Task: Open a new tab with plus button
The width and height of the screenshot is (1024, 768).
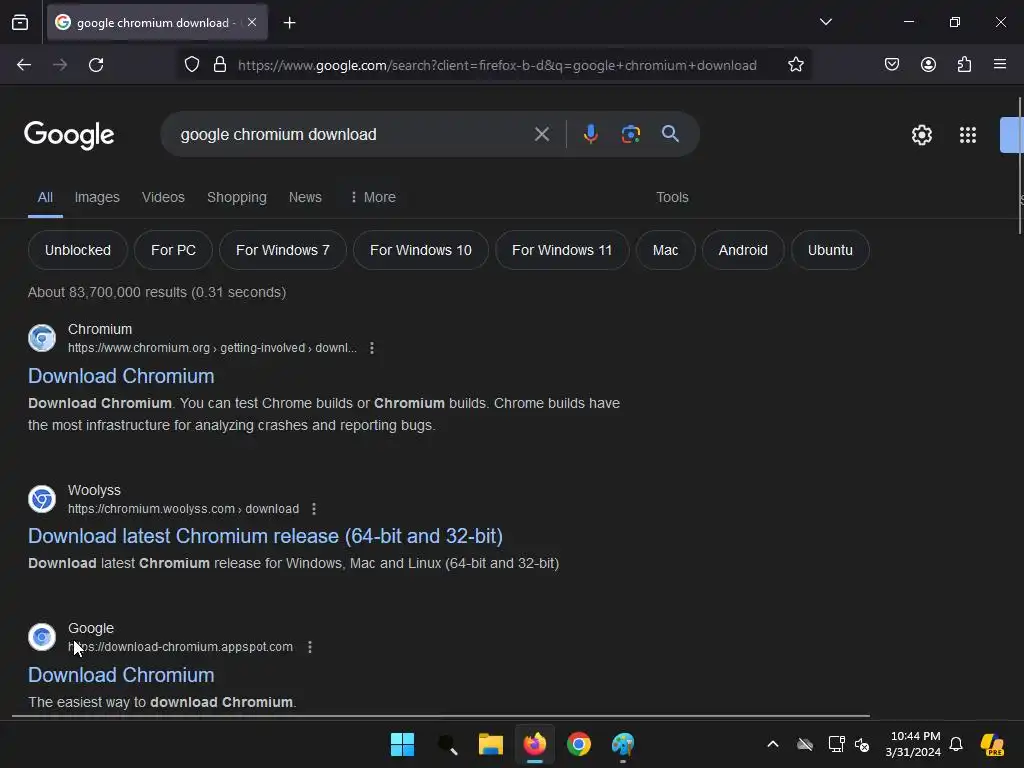Action: click(x=289, y=23)
